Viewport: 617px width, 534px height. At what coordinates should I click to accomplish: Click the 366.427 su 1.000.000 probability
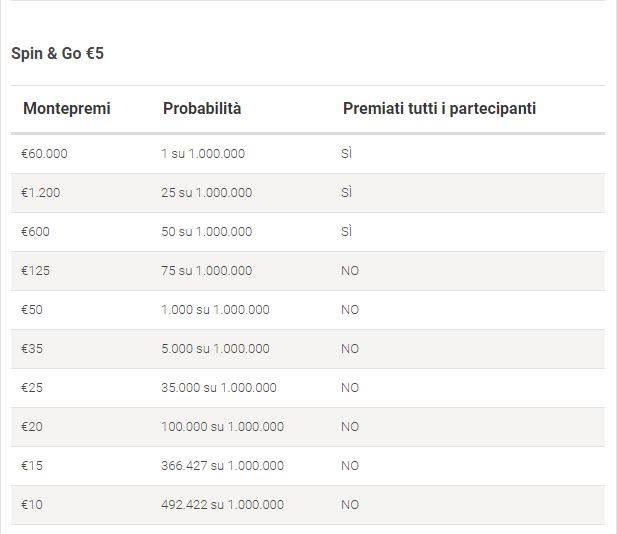[x=222, y=466]
